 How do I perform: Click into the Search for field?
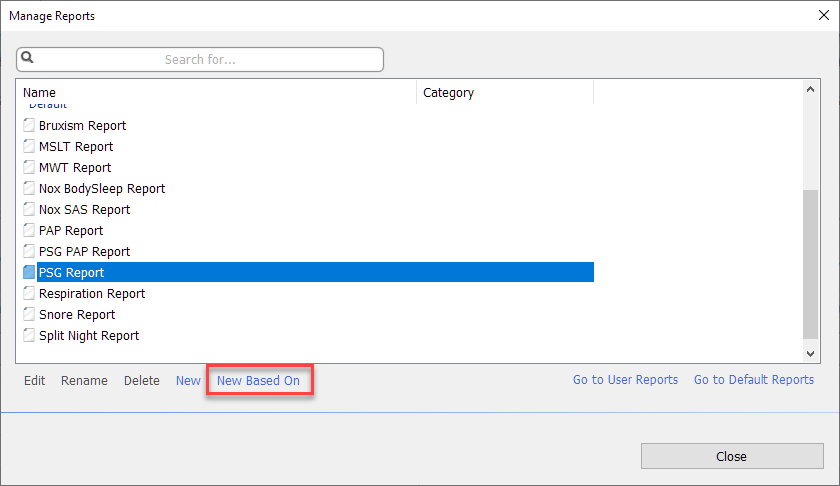click(200, 59)
